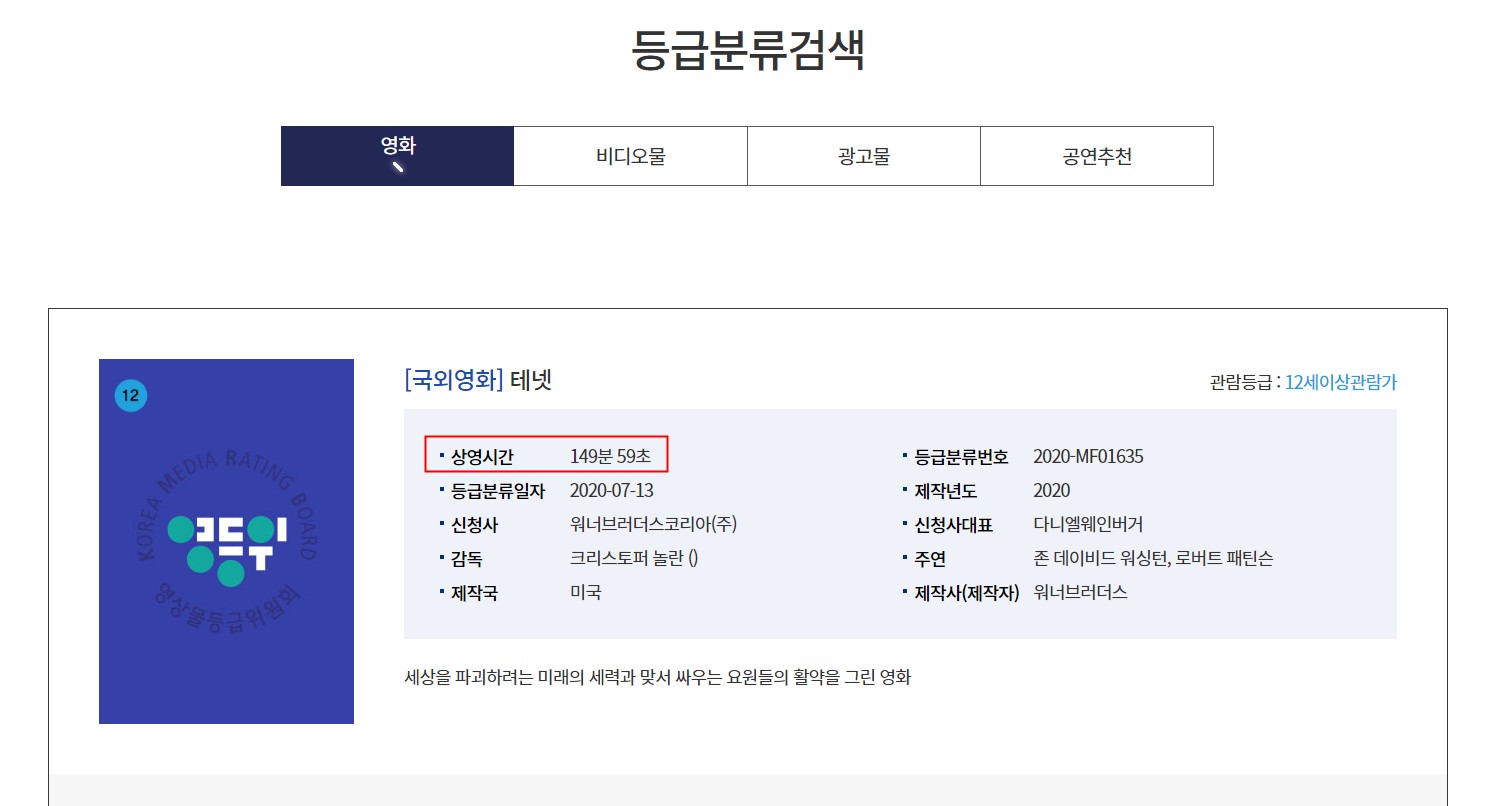This screenshot has height=806, width=1497.
Task: Click the [국외영화] category label
Action: tap(454, 380)
